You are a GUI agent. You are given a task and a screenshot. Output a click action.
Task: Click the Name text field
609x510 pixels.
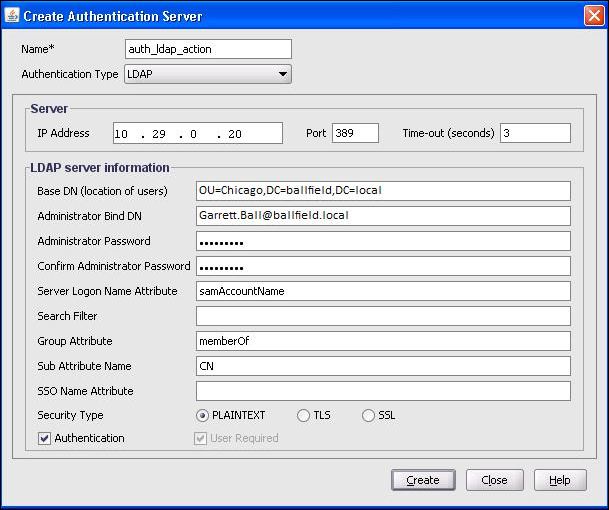(208, 49)
